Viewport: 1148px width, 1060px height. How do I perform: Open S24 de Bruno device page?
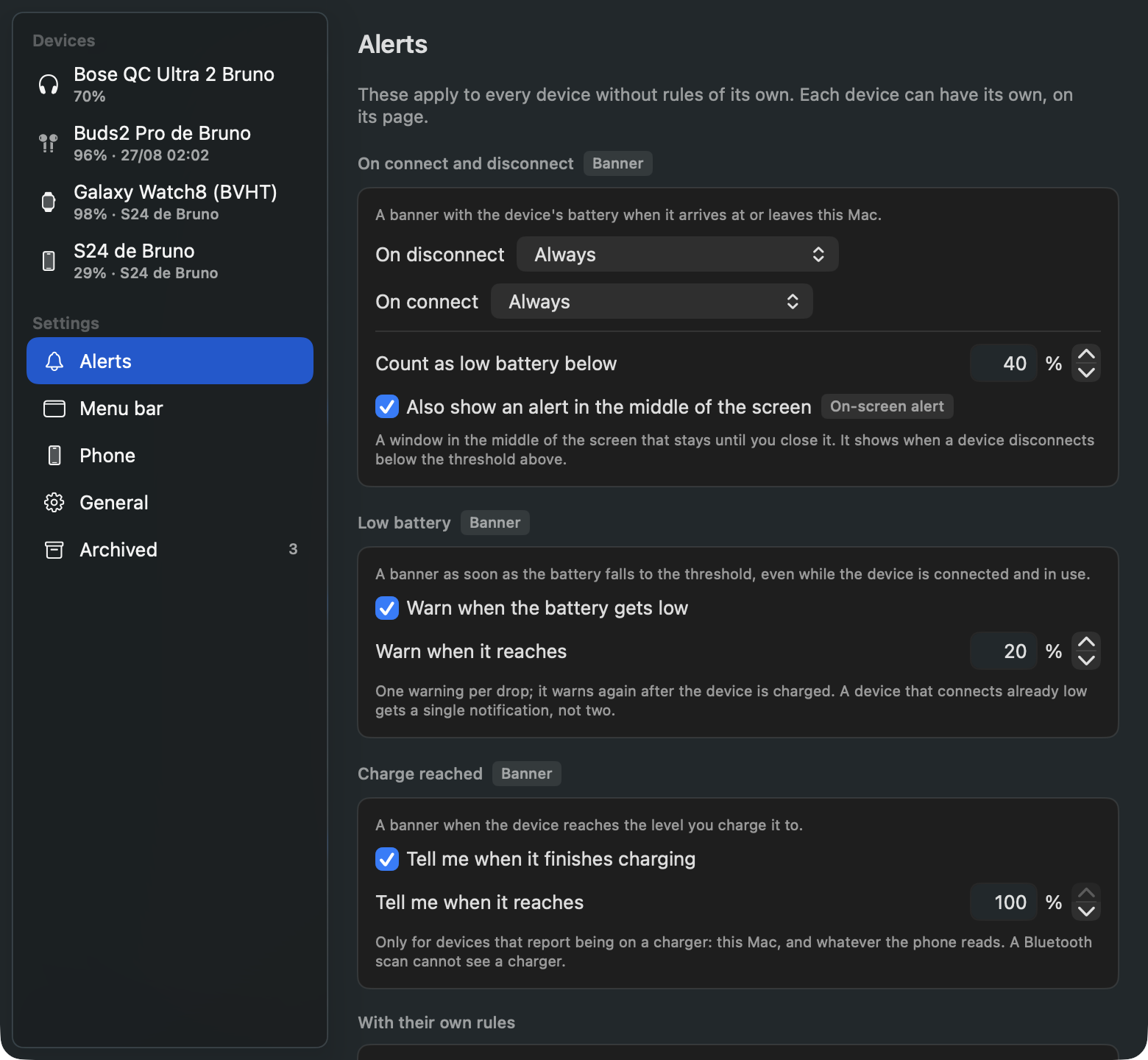(x=170, y=261)
